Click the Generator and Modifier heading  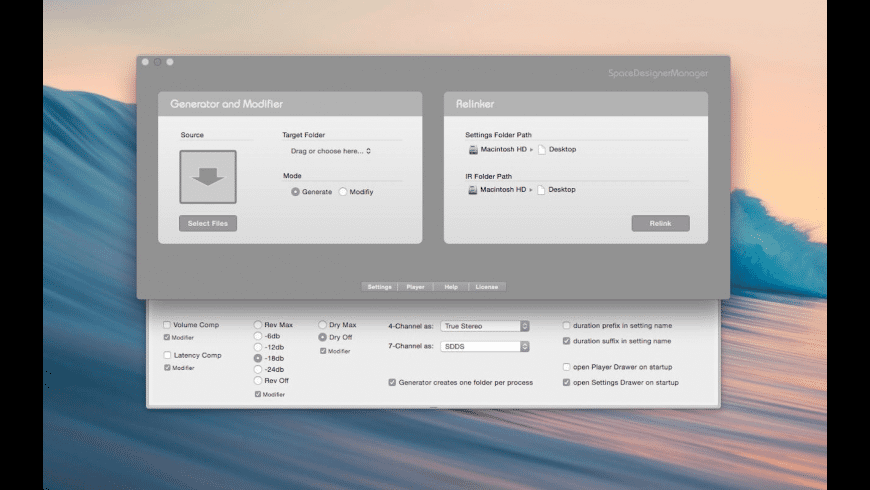coord(226,104)
